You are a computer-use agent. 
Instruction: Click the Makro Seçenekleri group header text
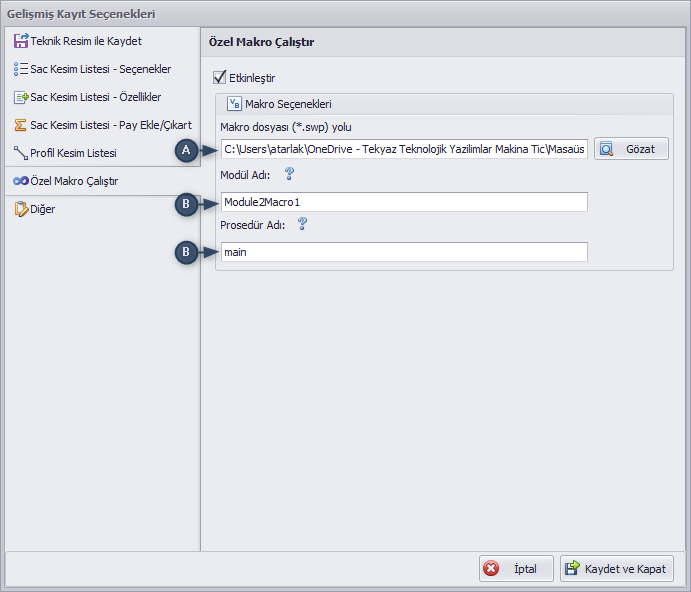coord(288,104)
